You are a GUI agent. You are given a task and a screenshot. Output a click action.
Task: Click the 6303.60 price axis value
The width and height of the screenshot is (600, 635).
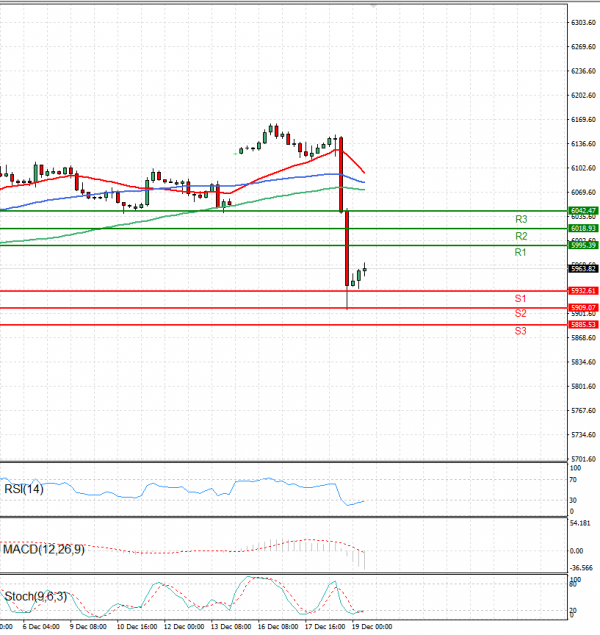point(583,23)
